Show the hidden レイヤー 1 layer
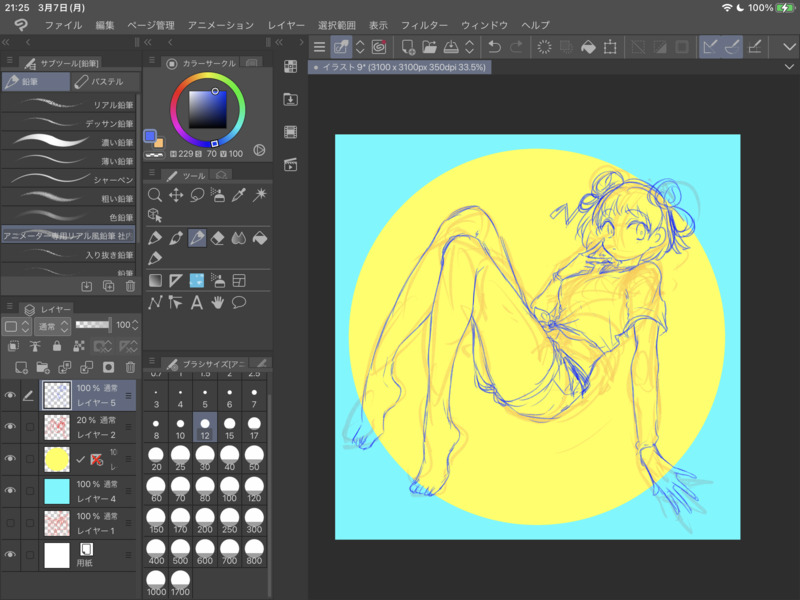The height and width of the screenshot is (600, 800). (11, 523)
